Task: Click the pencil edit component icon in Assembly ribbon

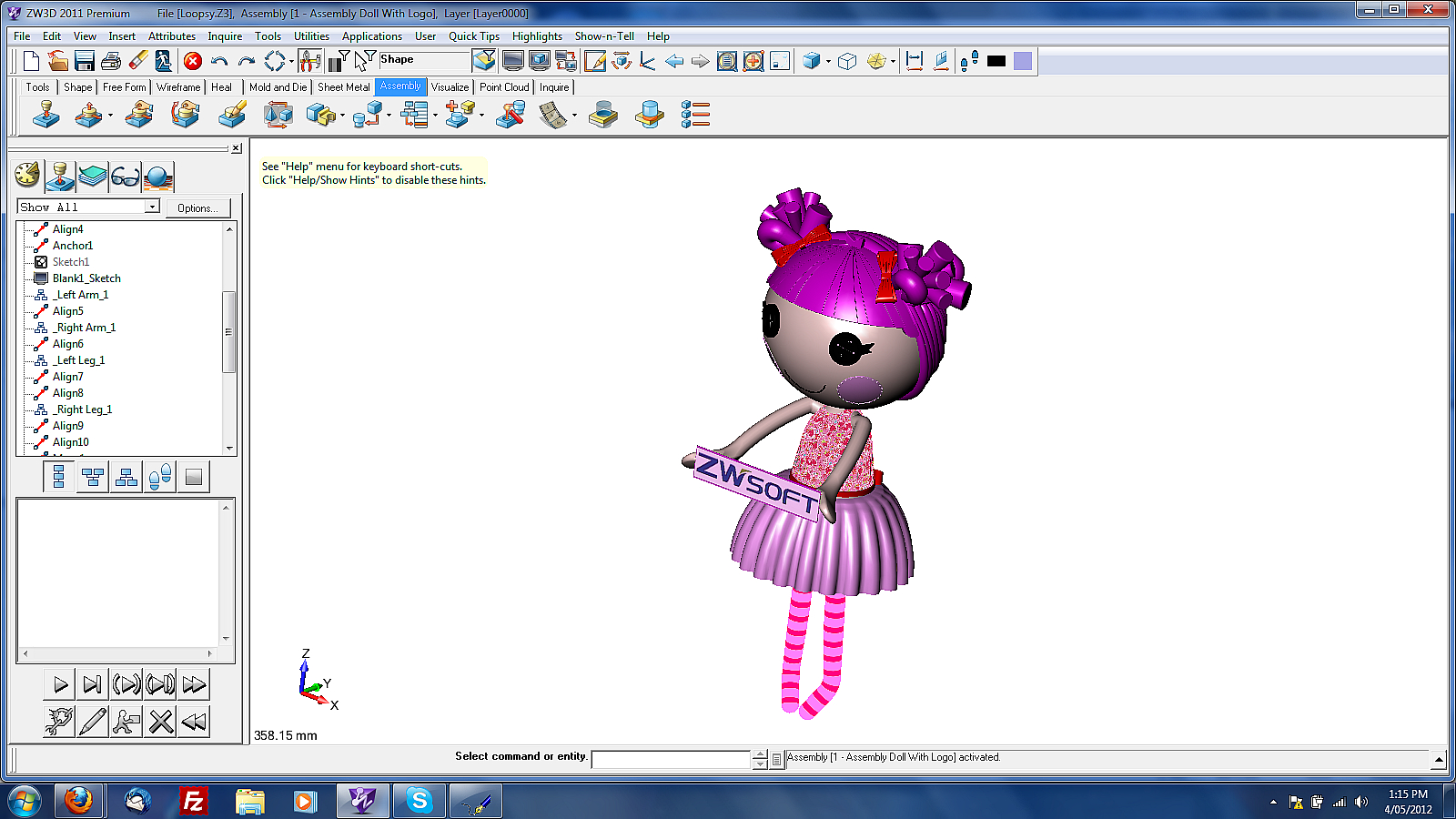Action: tap(232, 115)
